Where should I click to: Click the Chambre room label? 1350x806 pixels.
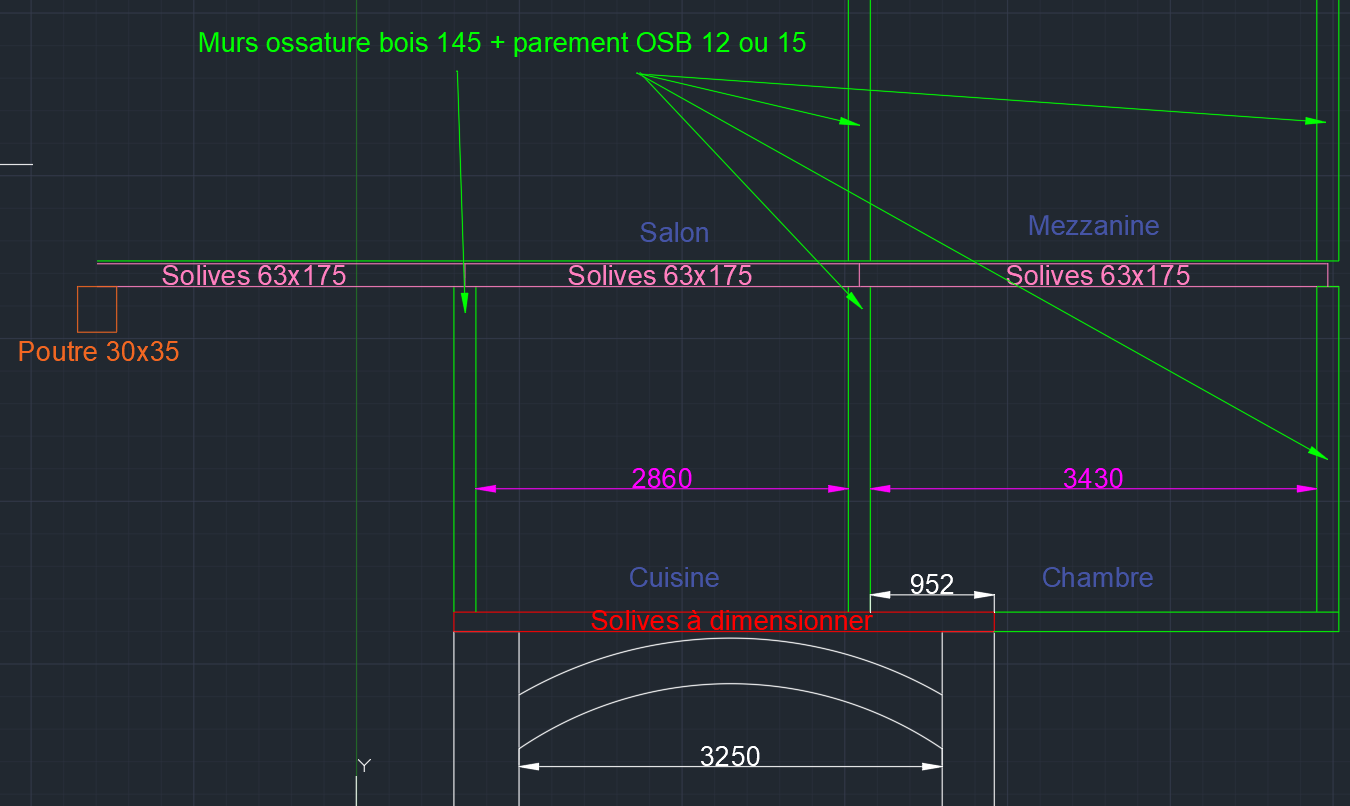[1097, 578]
